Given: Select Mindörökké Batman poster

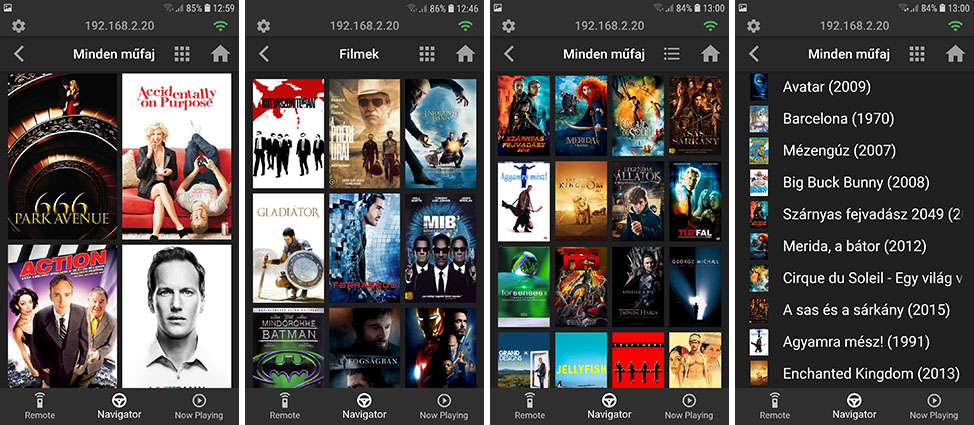Looking at the screenshot, I should (x=288, y=348).
